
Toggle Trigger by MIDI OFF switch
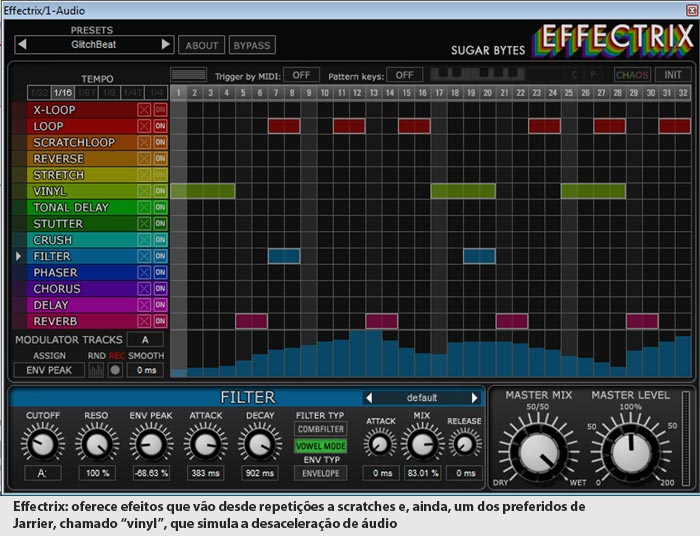pyautogui.click(x=301, y=75)
